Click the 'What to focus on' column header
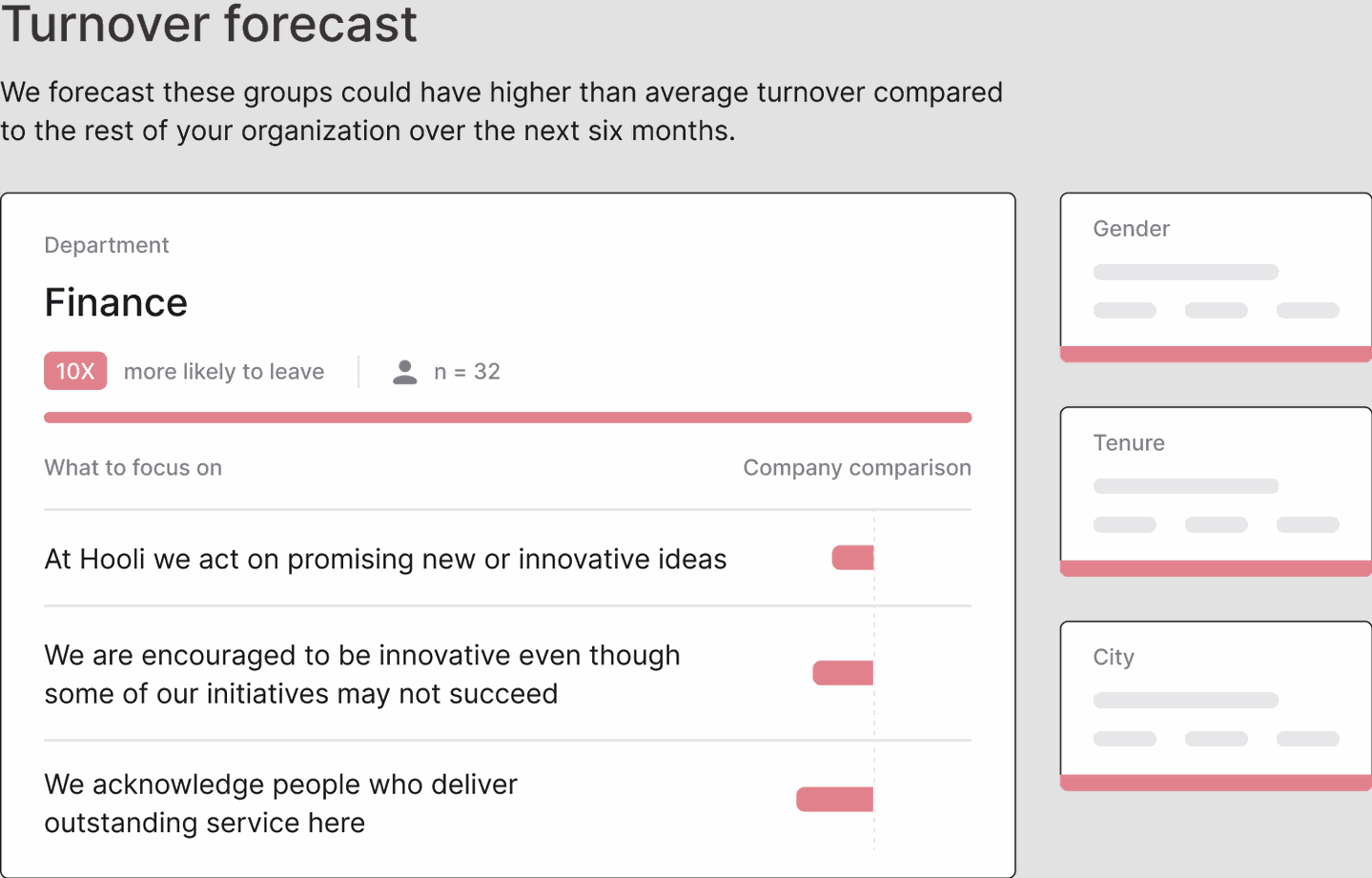 point(133,468)
